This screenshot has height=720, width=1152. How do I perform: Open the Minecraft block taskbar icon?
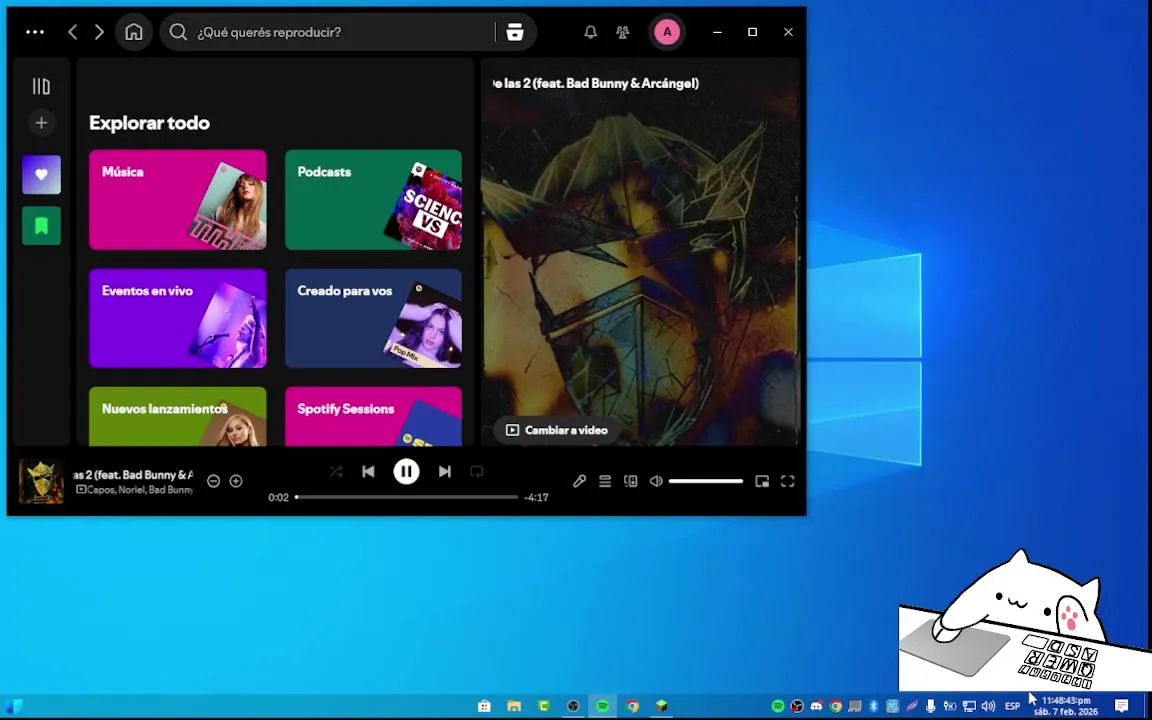point(662,706)
